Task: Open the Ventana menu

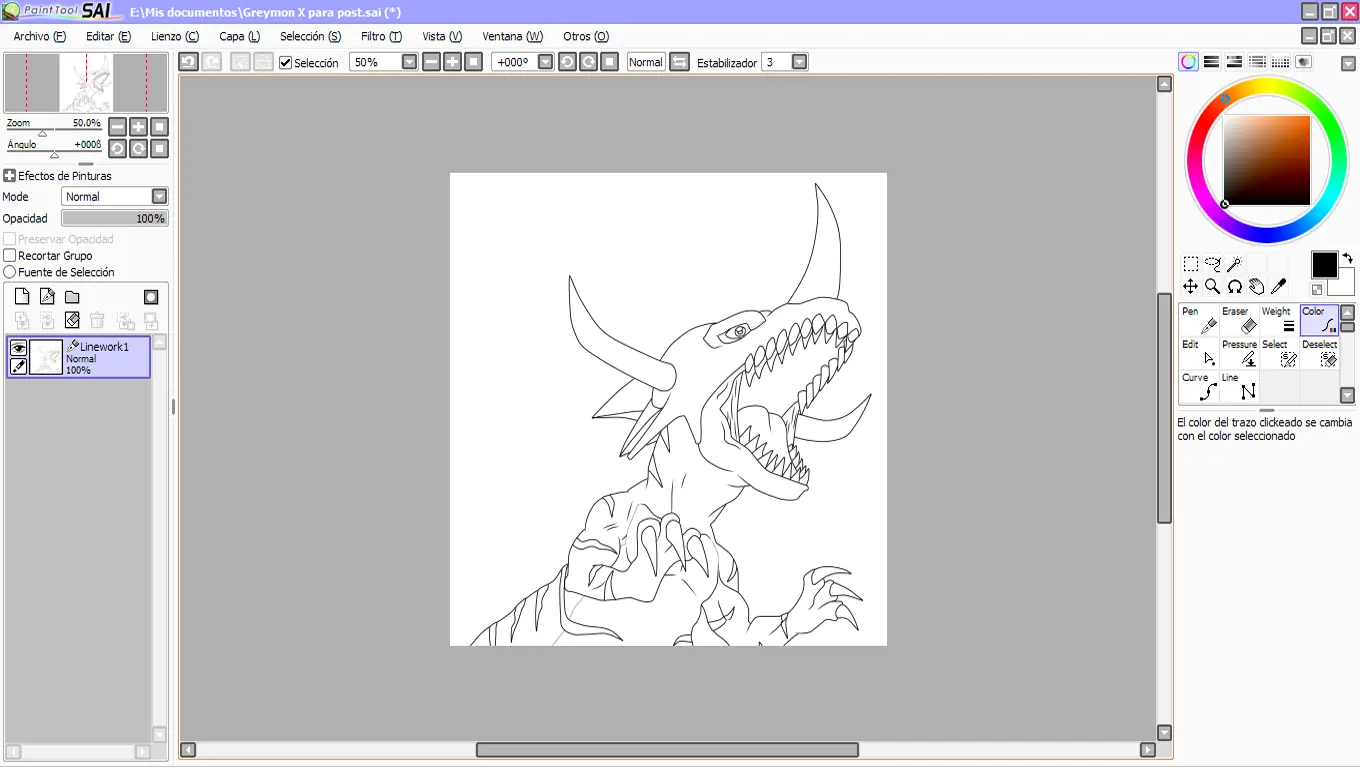Action: 513,36
